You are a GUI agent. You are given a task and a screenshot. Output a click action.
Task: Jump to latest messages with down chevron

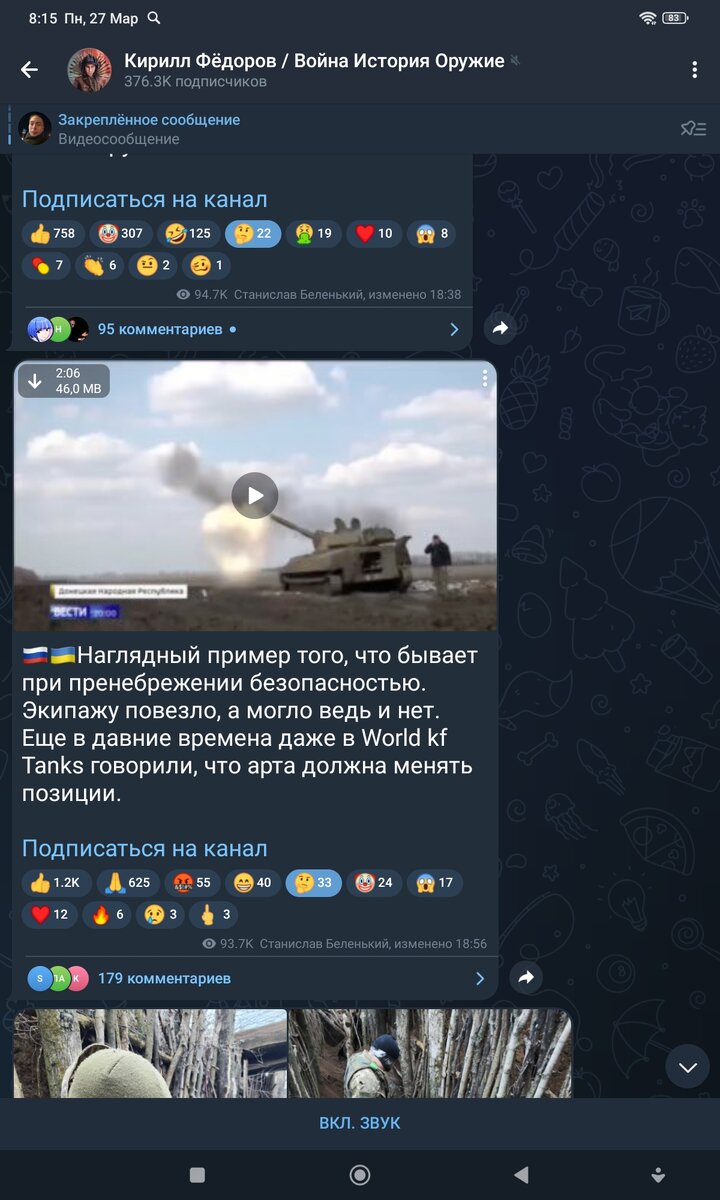coord(687,1067)
